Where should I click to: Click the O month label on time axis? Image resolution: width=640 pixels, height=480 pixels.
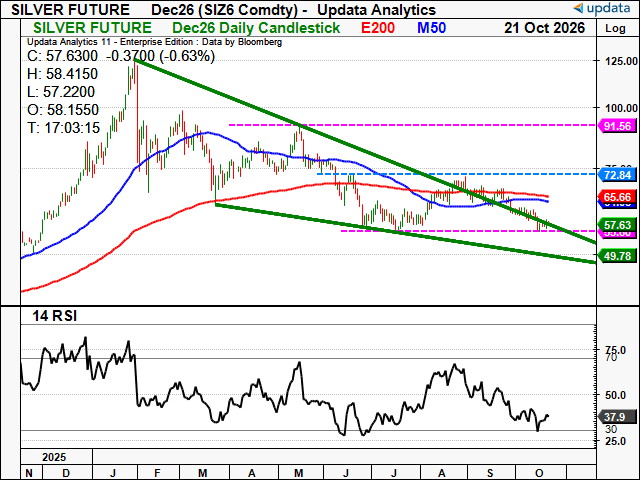tap(539, 473)
